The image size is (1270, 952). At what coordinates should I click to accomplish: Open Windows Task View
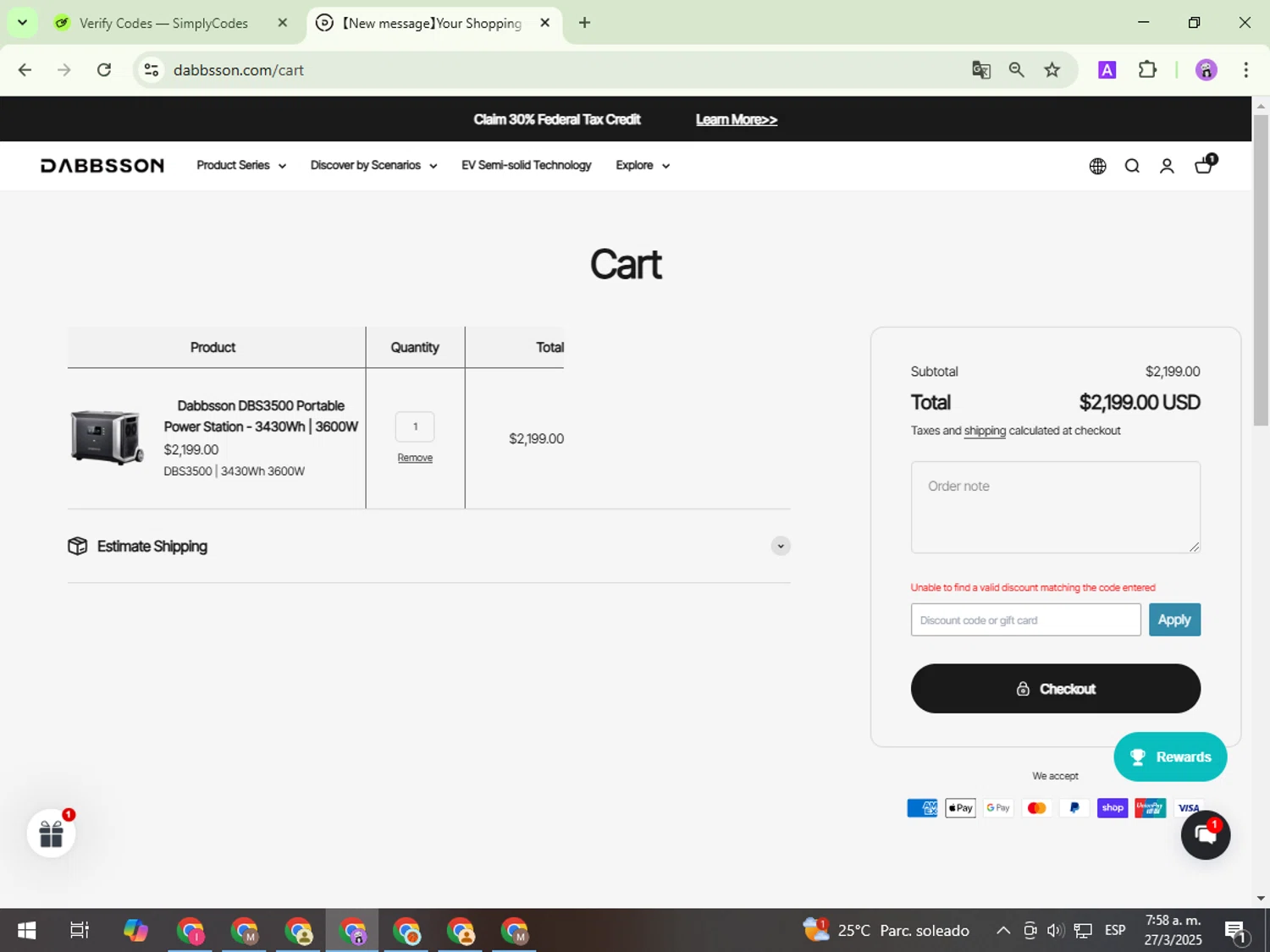click(80, 931)
